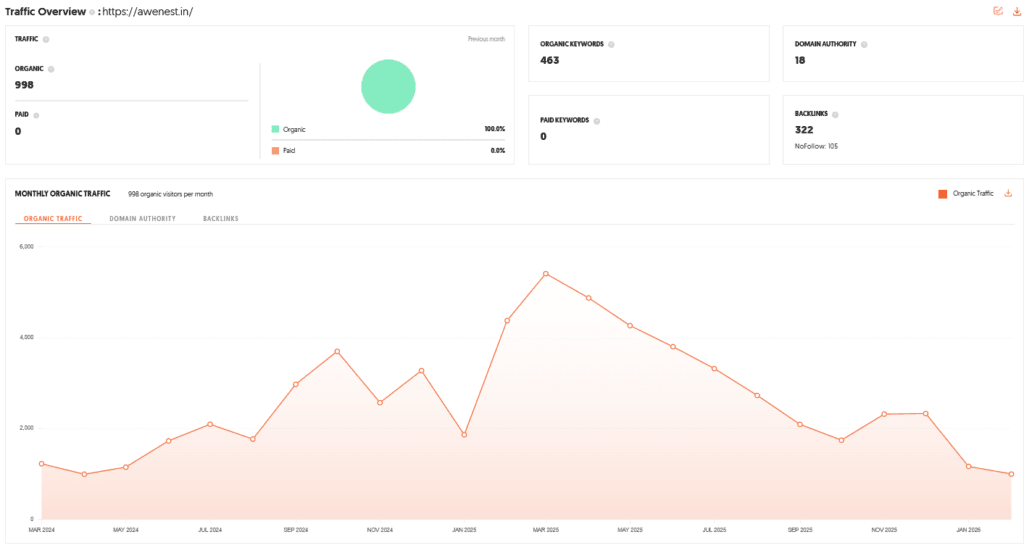Click the MAY 2025 x-axis label
This screenshot has height=545, width=1024.
[x=630, y=530]
